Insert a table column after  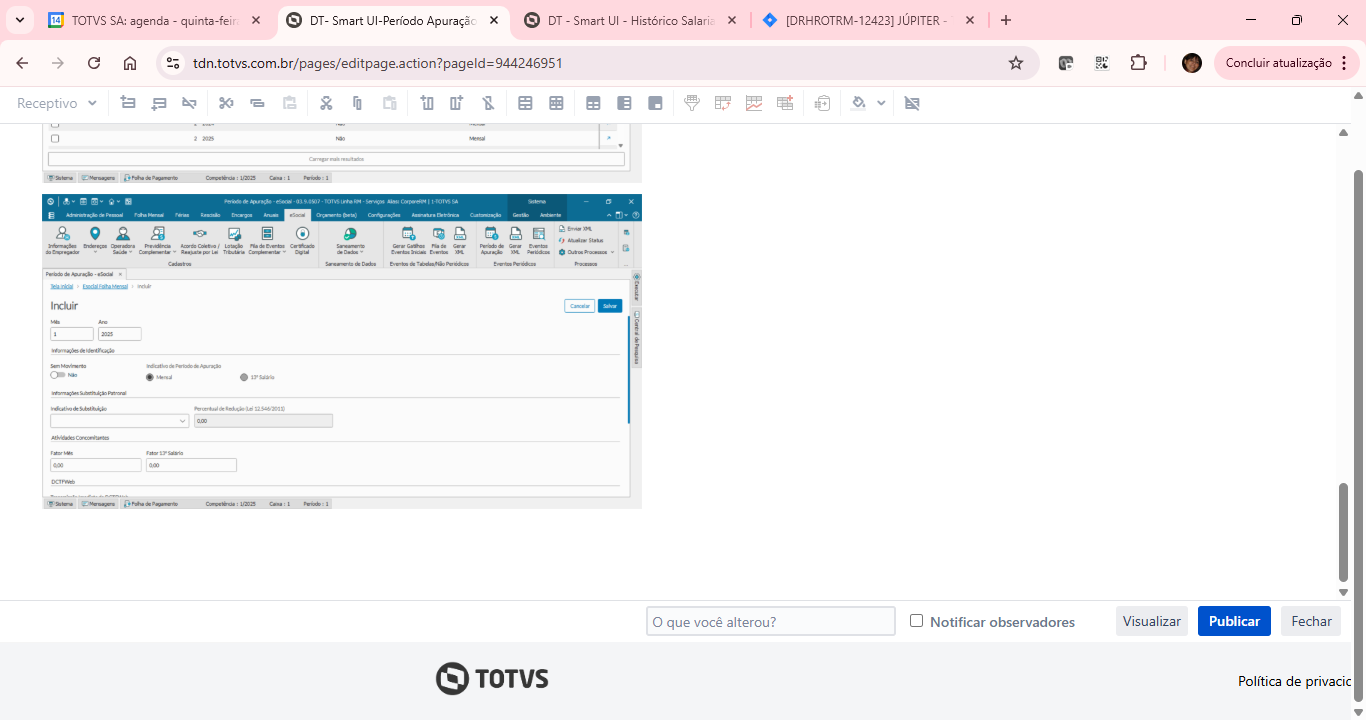[457, 103]
